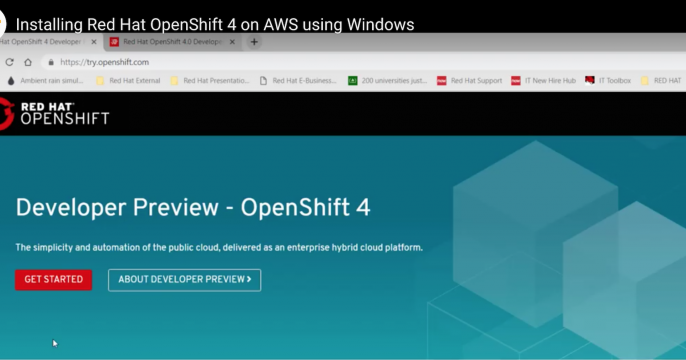Open the Red Hat E-Business bookmark
This screenshot has width=686, height=360.
tap(298, 80)
